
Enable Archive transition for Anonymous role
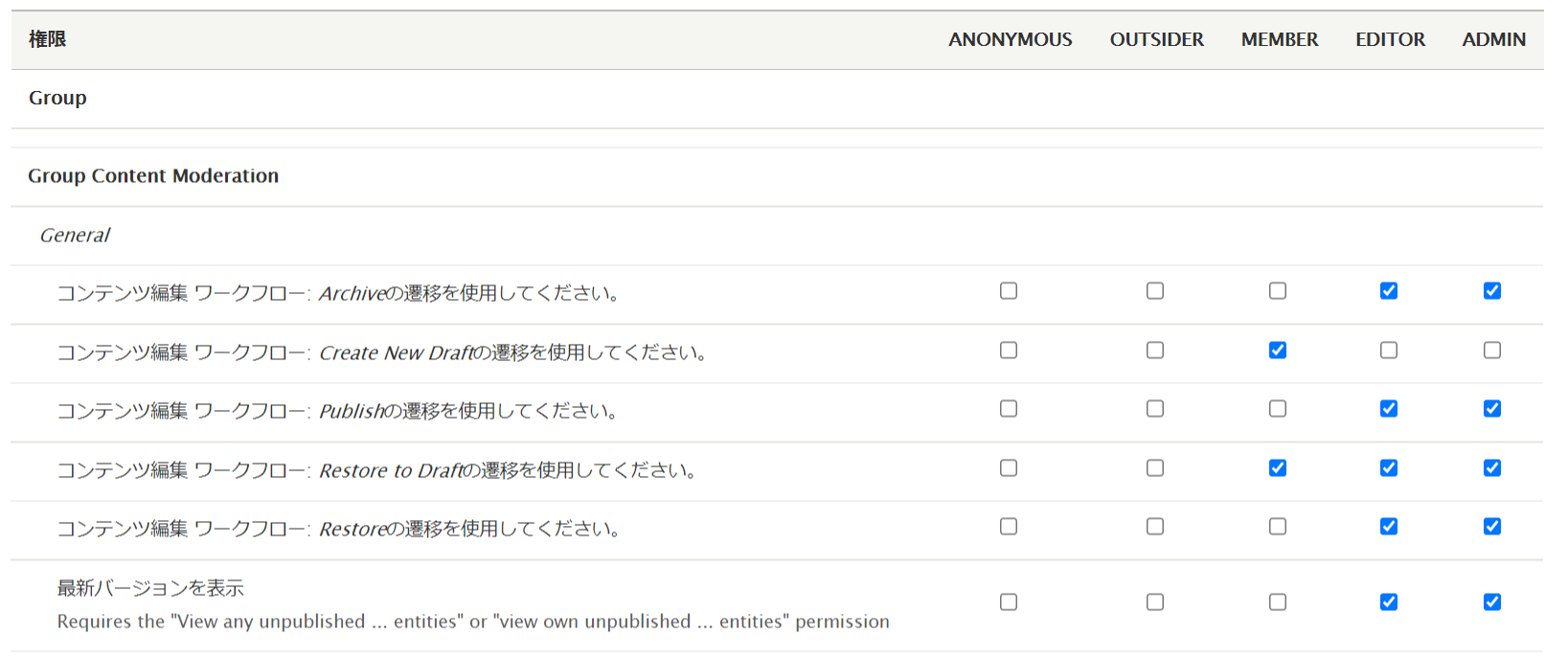pos(1009,291)
